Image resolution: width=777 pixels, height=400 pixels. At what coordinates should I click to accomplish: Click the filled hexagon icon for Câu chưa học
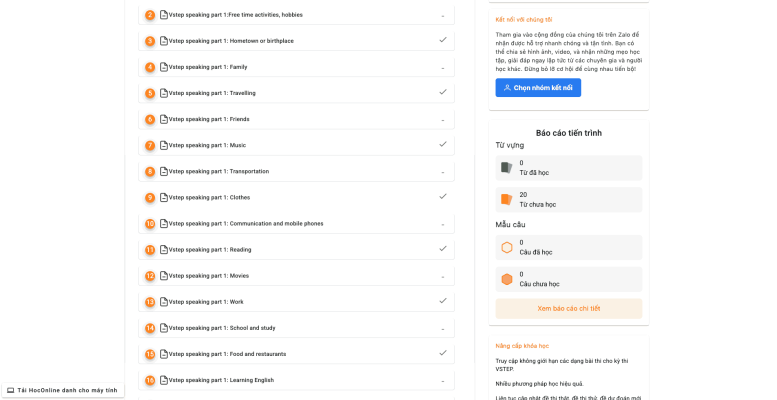[x=506, y=279]
